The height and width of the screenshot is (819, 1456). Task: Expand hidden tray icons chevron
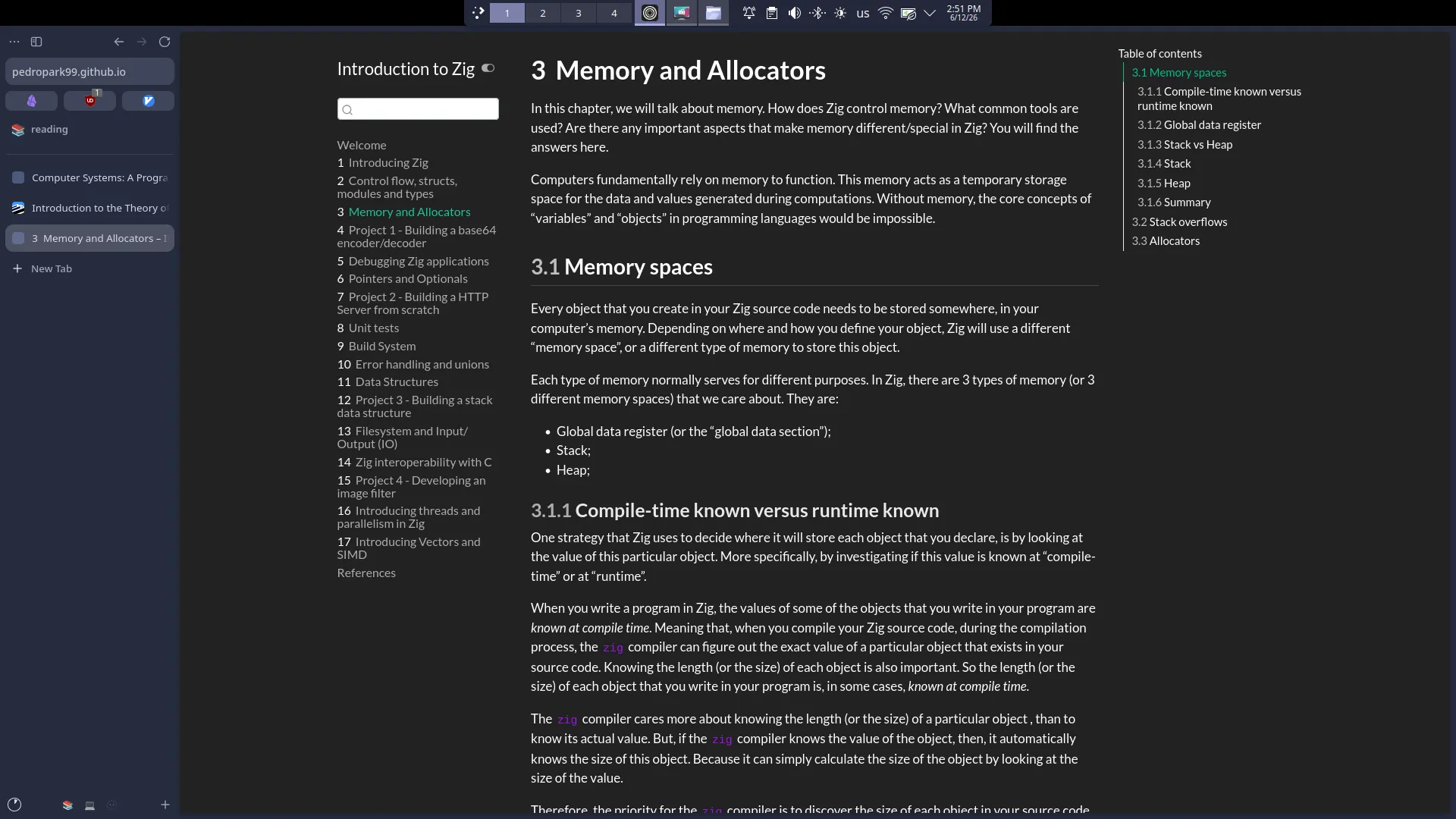pos(930,13)
